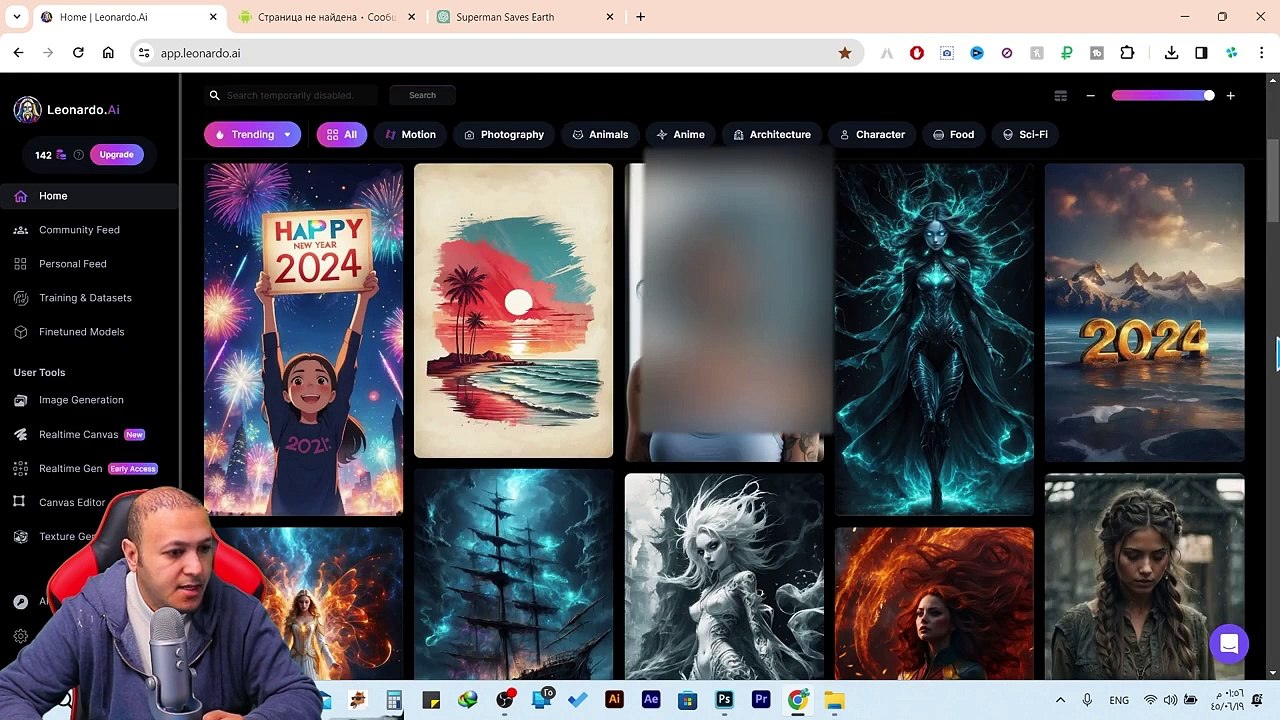Click the Search button
The image size is (1280, 720).
click(422, 95)
